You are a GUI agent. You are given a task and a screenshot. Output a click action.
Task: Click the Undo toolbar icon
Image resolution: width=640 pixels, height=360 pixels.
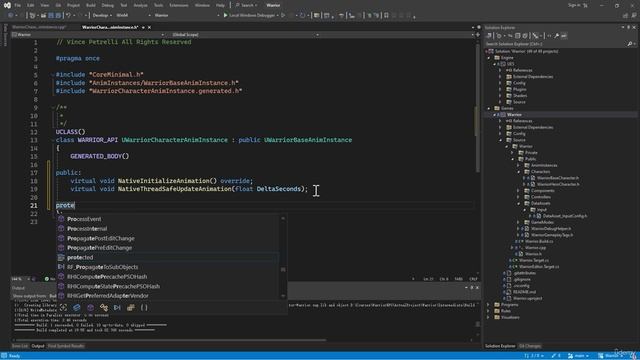point(68,16)
